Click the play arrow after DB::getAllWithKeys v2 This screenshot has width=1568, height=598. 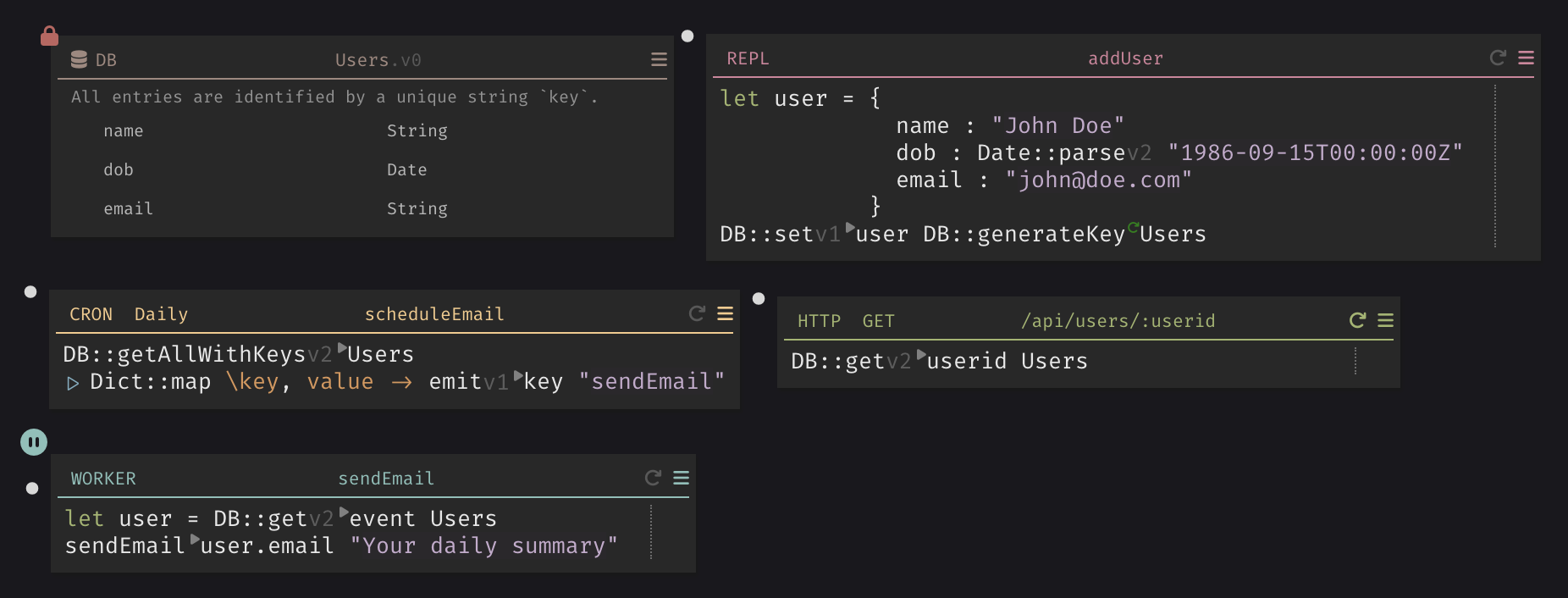tap(342, 347)
